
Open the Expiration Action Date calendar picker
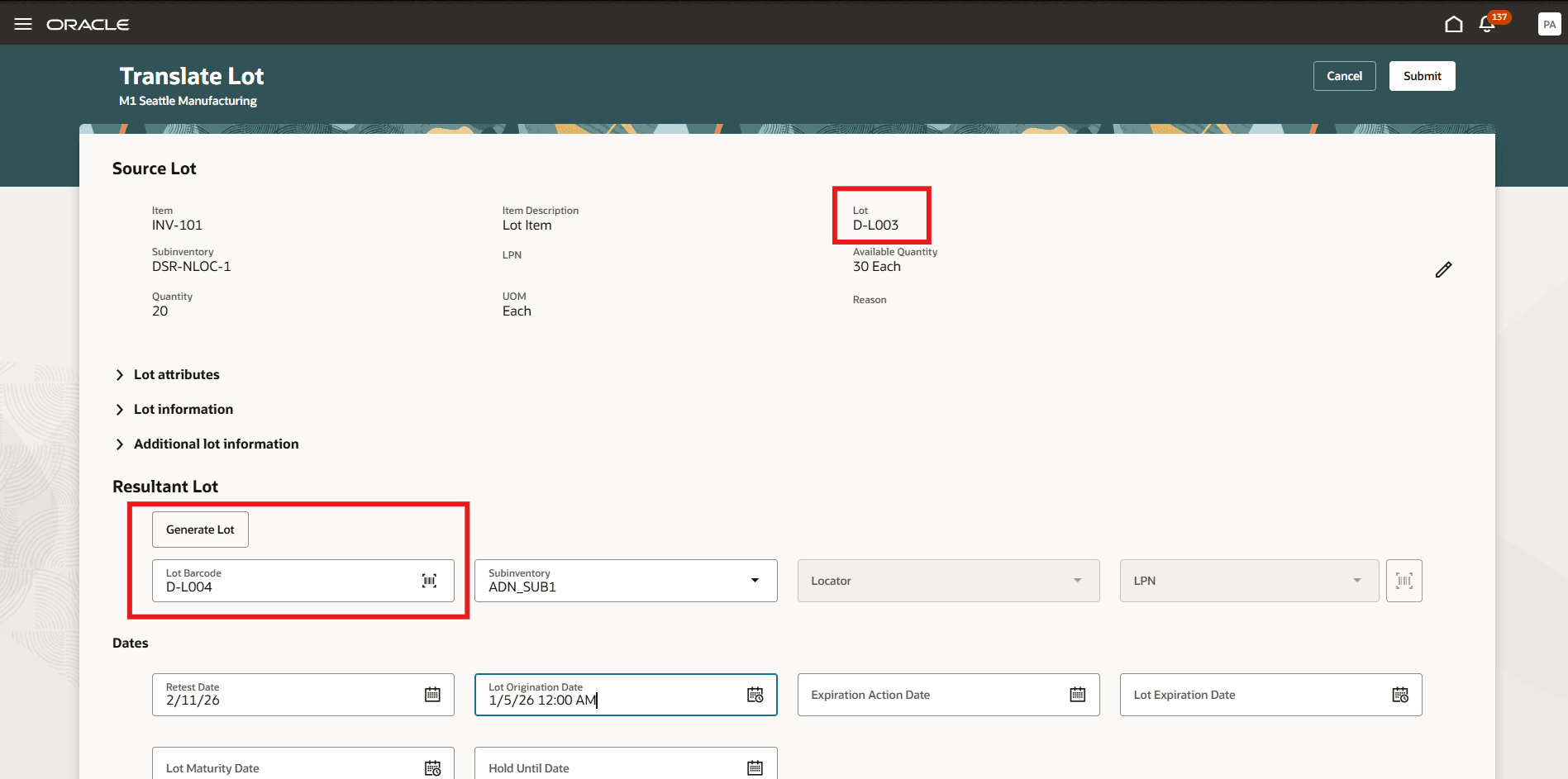(1076, 694)
